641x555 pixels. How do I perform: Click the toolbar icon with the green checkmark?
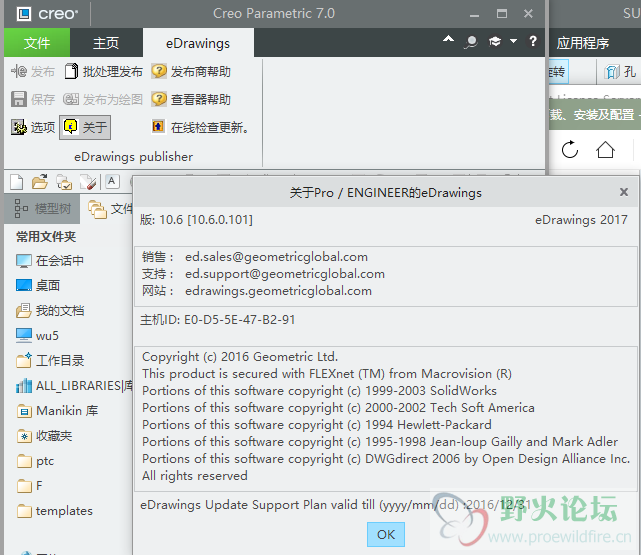point(64,182)
